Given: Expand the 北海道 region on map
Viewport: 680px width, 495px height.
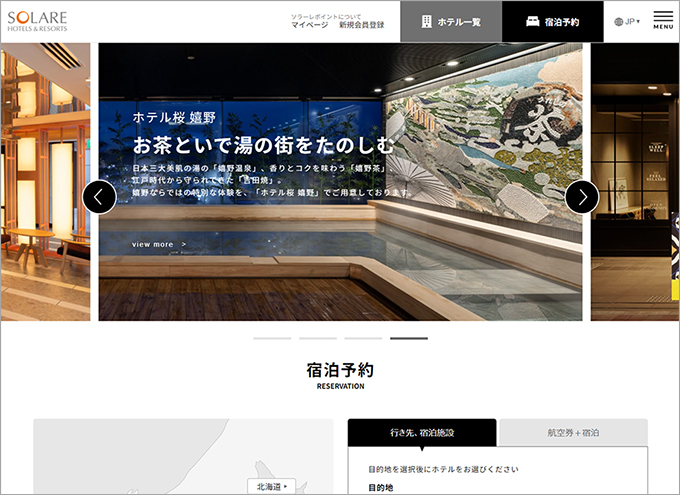Looking at the screenshot, I should coord(271,487).
